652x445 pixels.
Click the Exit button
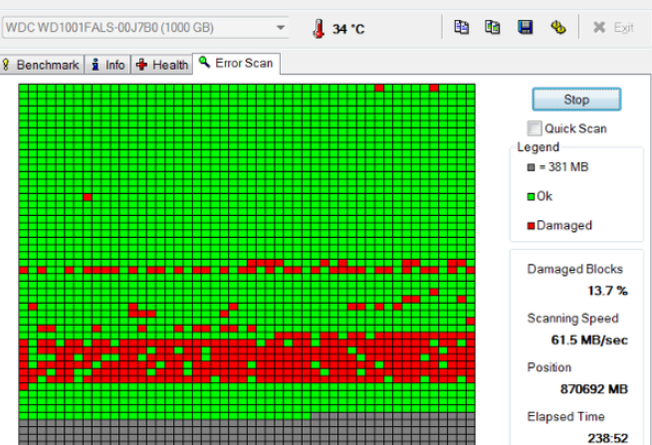pos(613,28)
